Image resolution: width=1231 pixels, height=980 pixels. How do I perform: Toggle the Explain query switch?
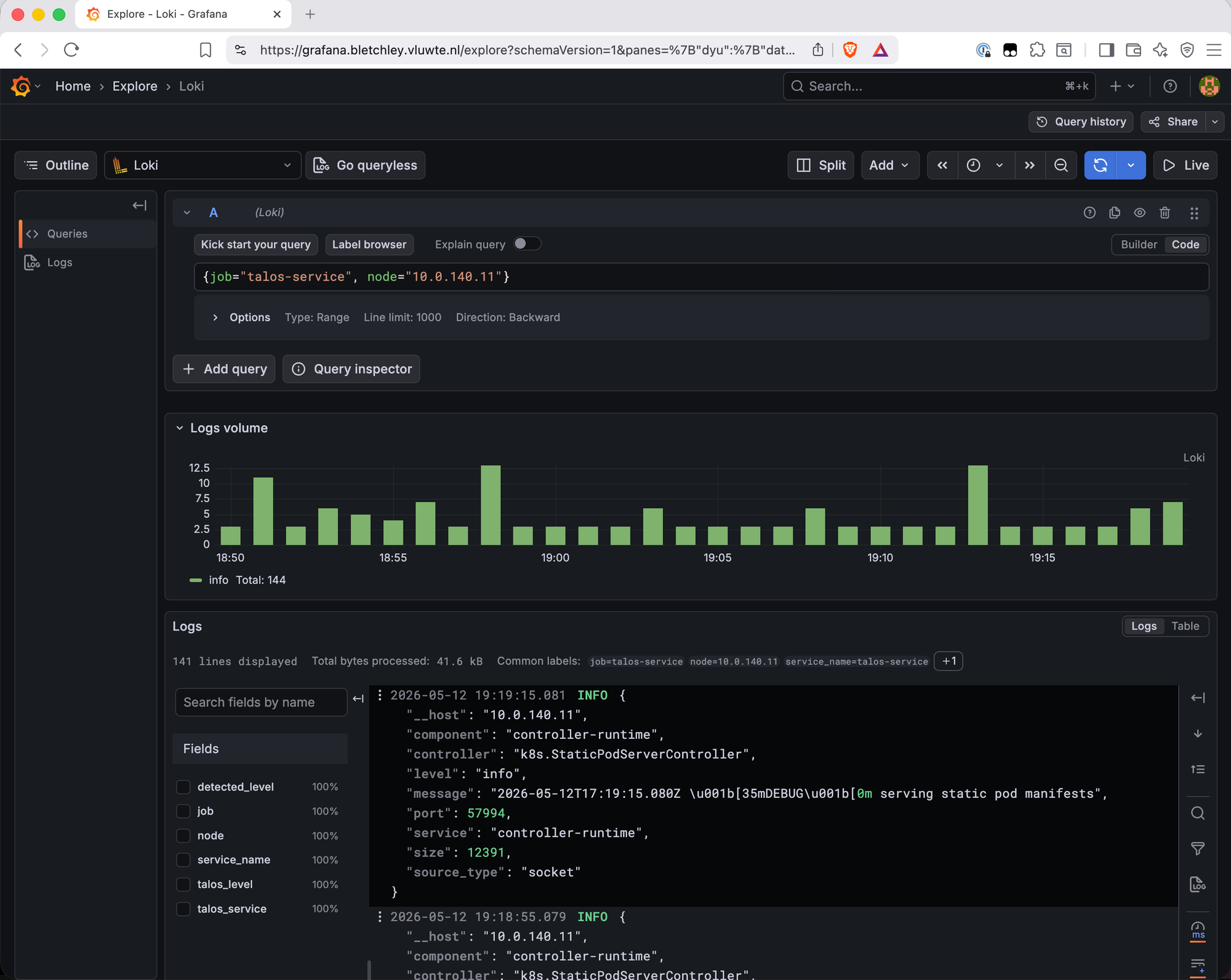(x=527, y=244)
